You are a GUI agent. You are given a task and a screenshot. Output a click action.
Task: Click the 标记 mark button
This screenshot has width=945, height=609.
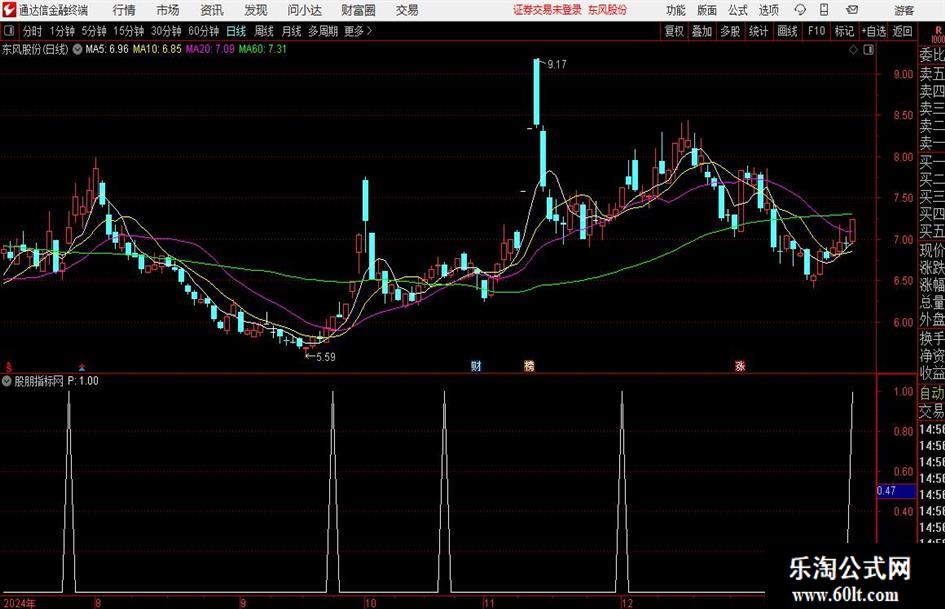pyautogui.click(x=844, y=31)
